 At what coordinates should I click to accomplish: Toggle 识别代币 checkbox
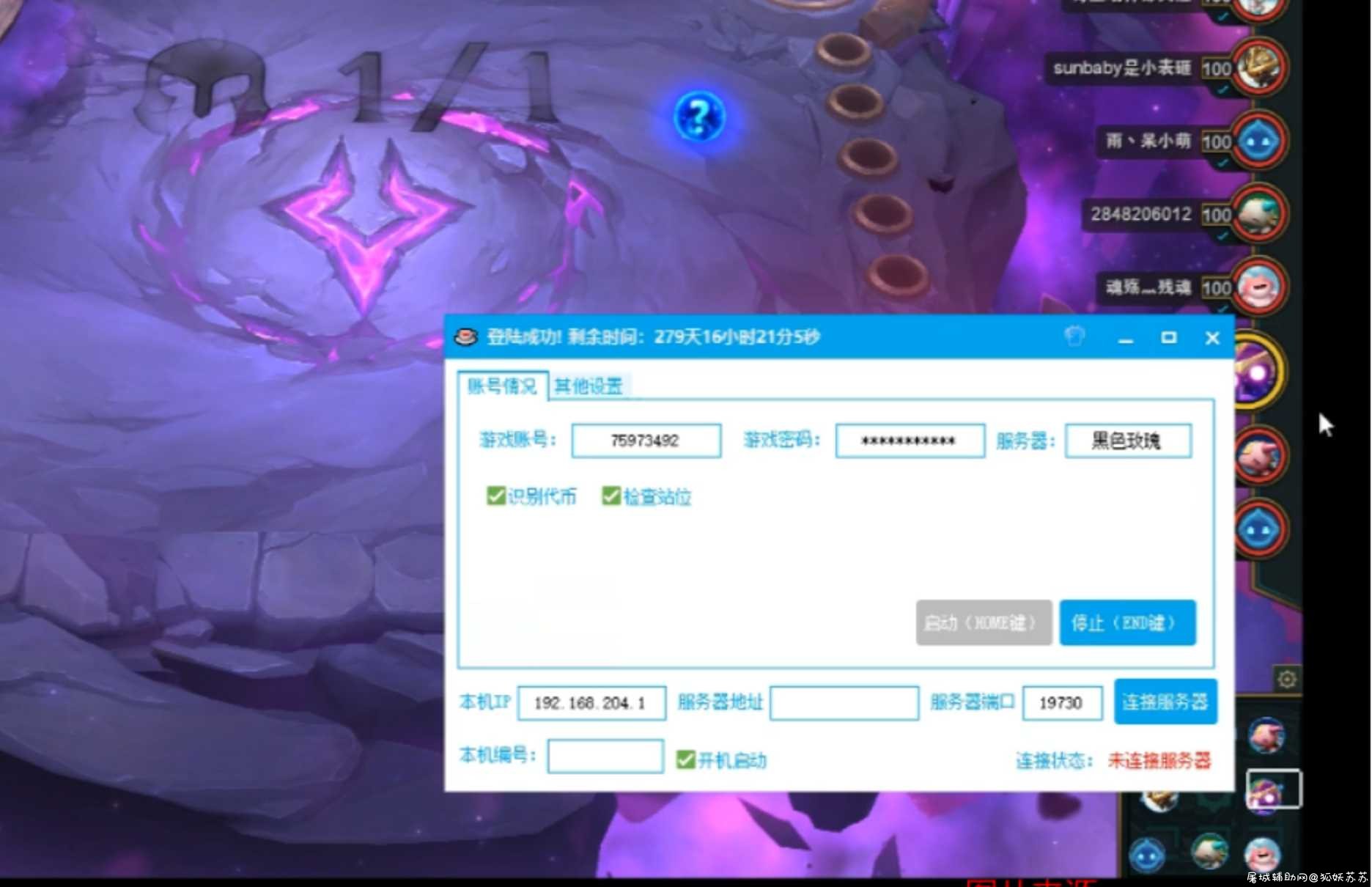tap(495, 496)
